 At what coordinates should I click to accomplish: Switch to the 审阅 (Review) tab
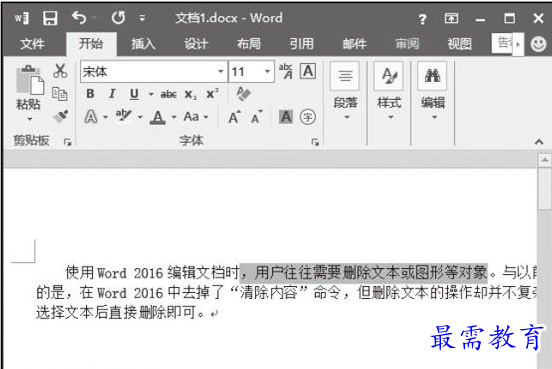click(407, 44)
